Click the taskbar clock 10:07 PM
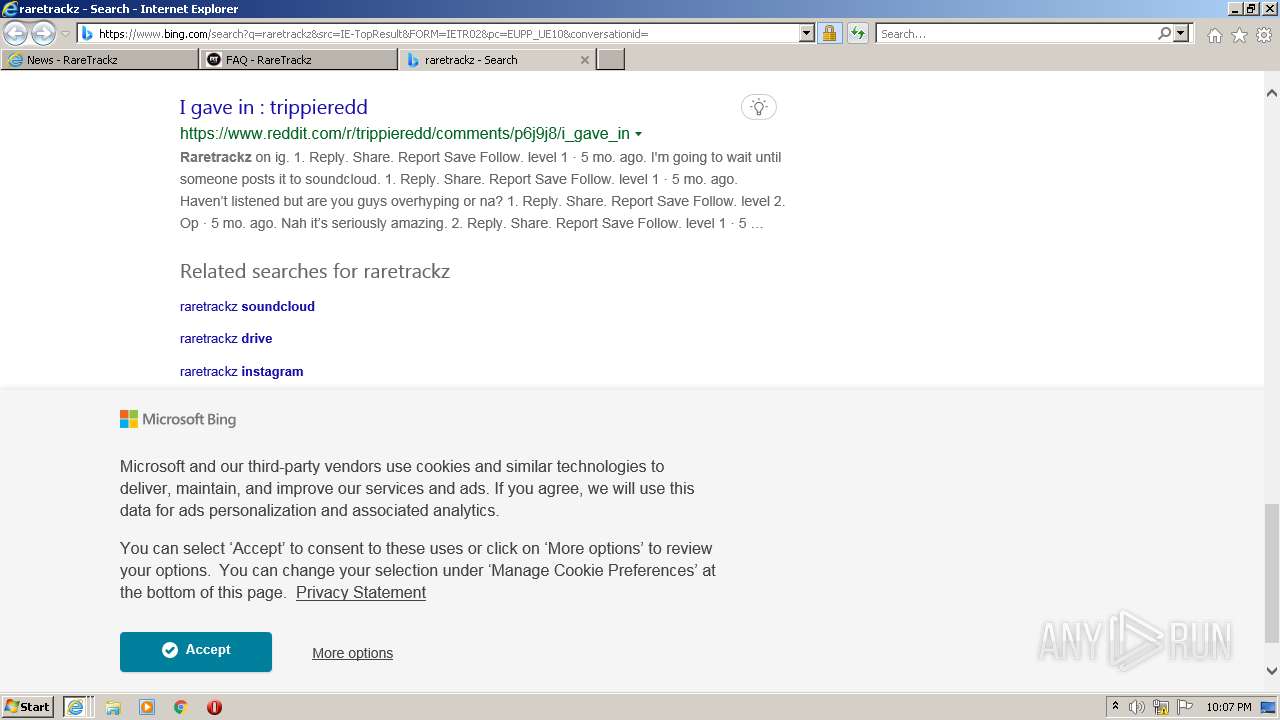Screen dimensions: 1280x720 1229,707
